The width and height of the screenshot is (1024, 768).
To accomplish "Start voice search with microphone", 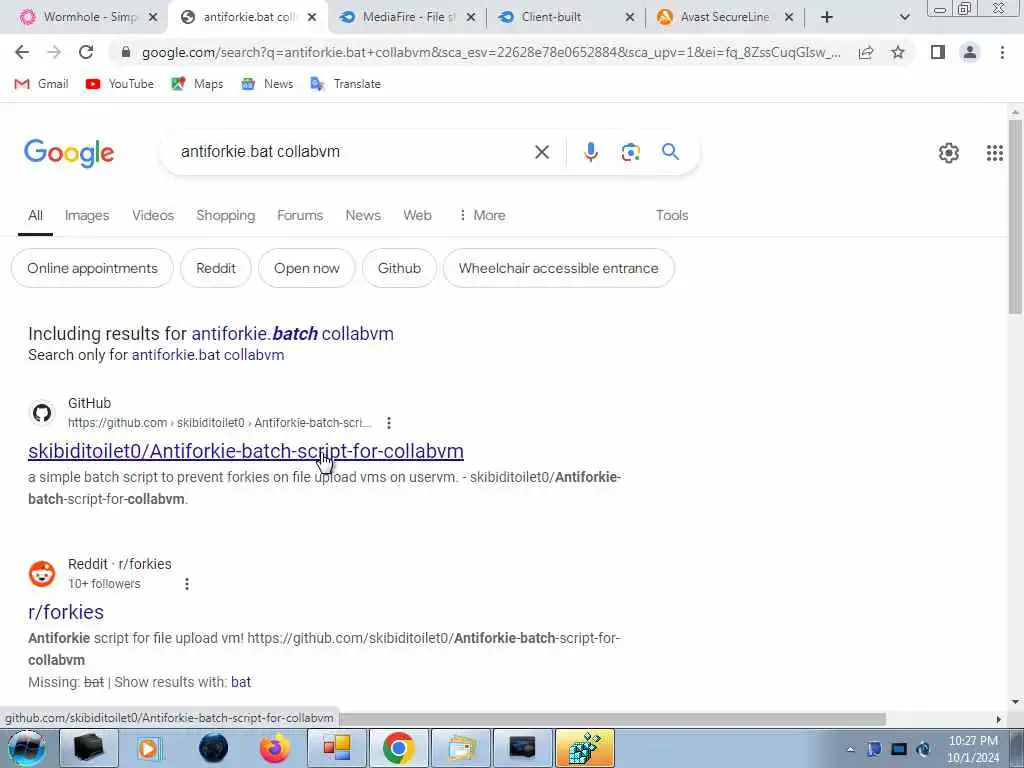I will pos(590,152).
